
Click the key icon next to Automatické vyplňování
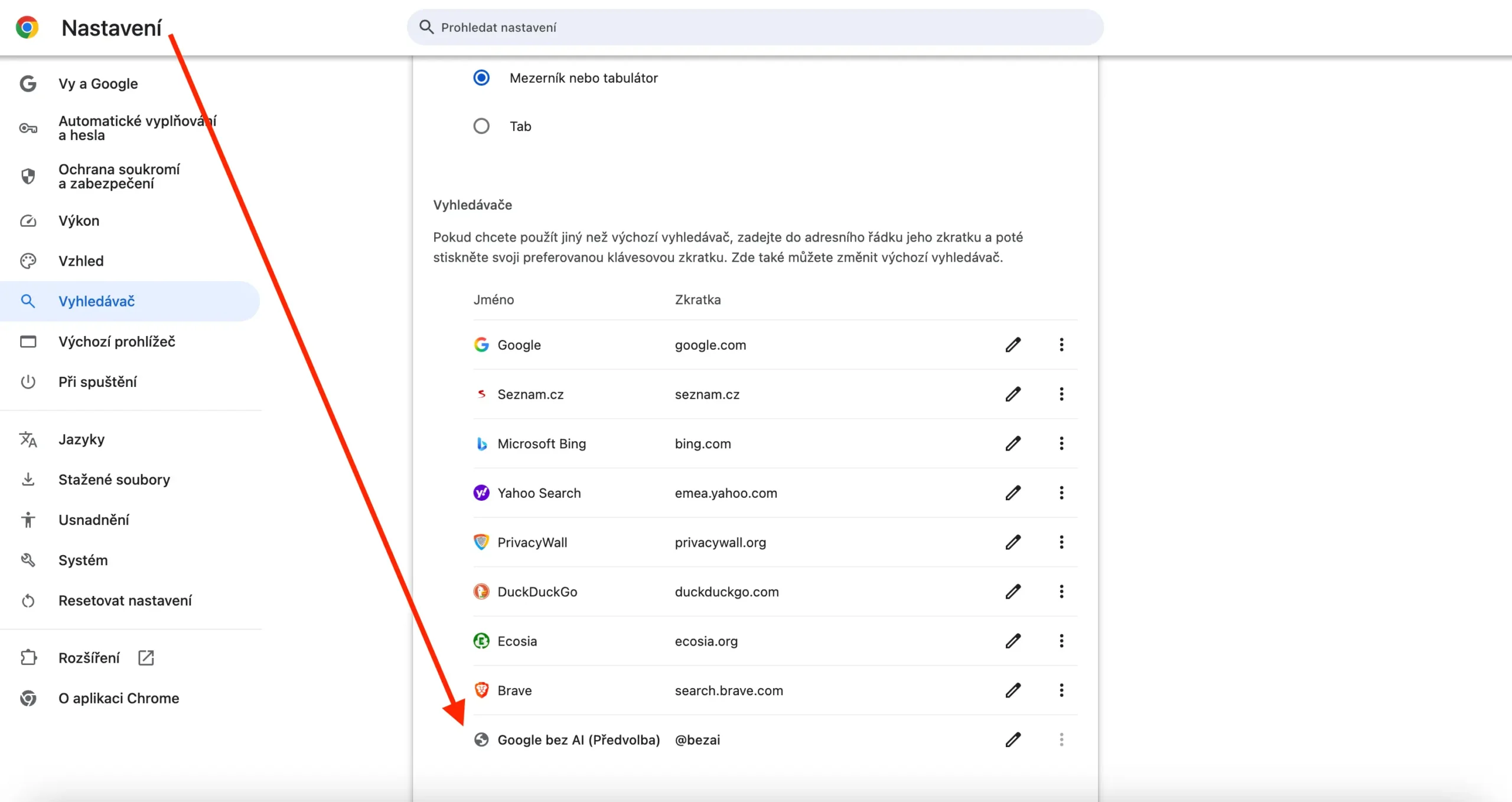click(x=28, y=128)
